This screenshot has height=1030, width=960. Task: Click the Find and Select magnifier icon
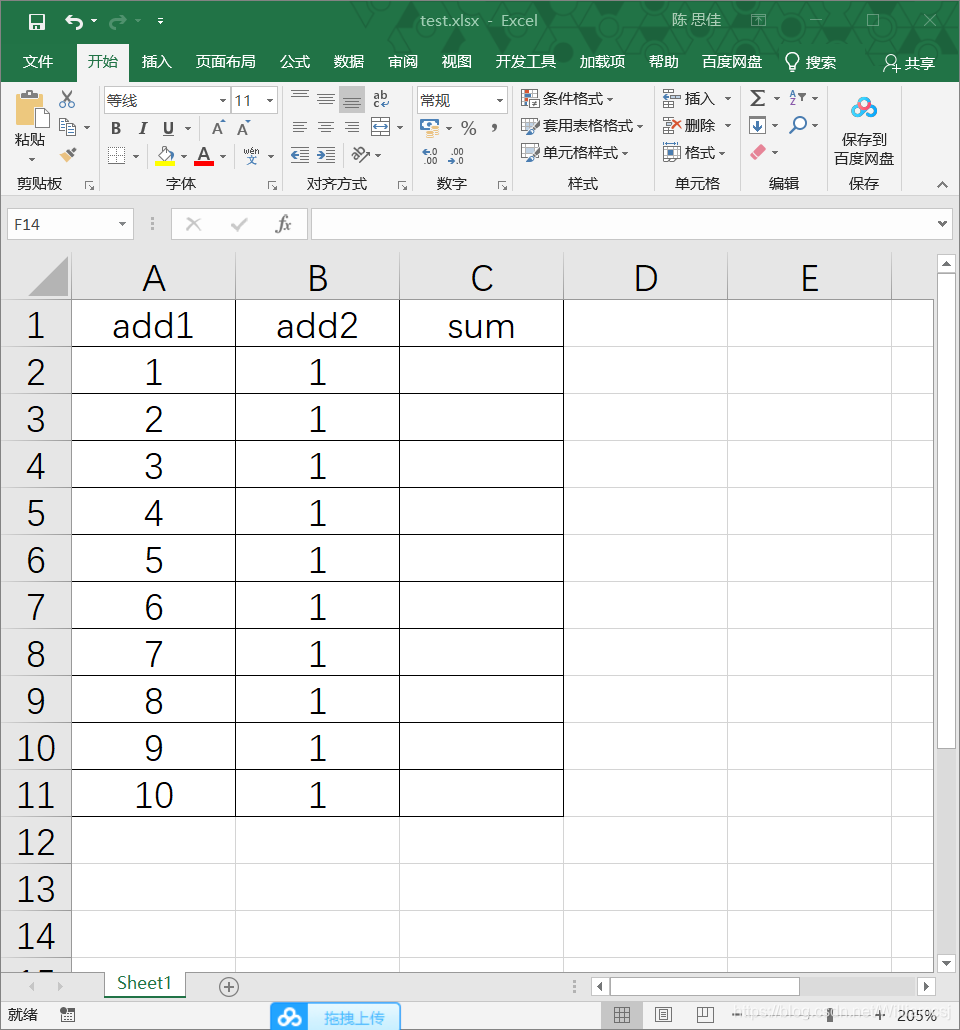click(x=798, y=125)
